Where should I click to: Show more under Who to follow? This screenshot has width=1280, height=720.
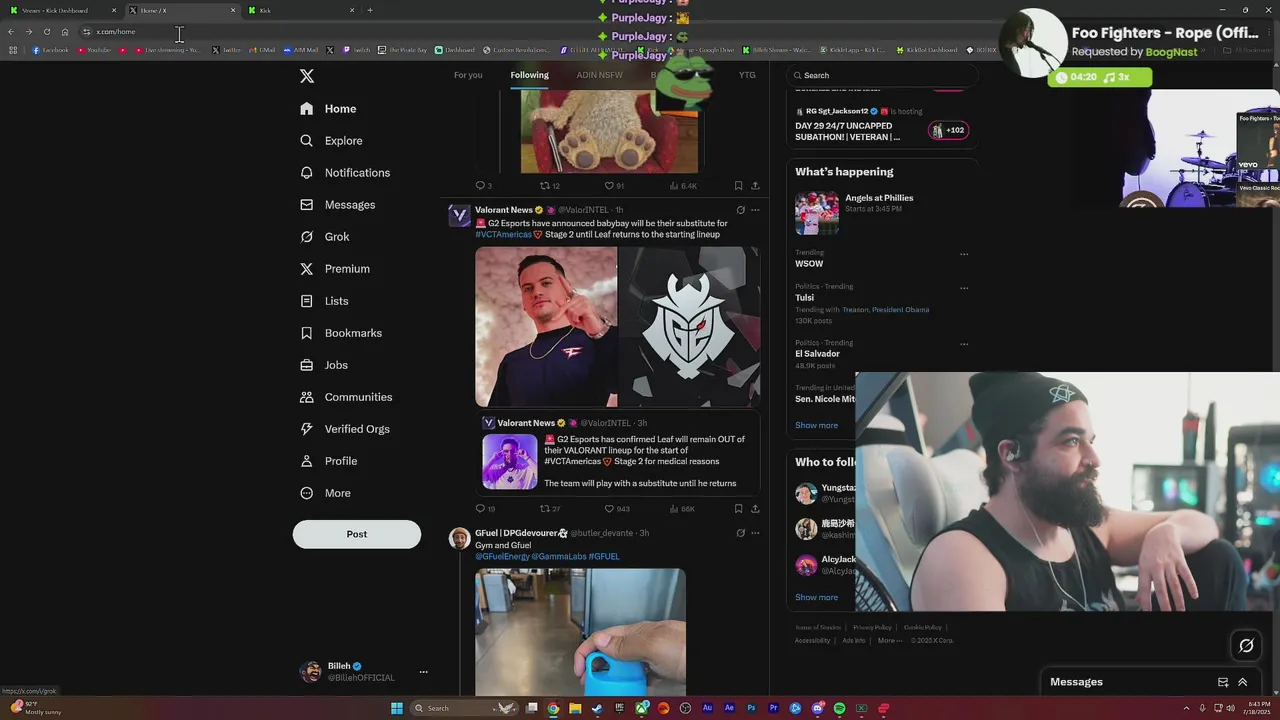(816, 597)
